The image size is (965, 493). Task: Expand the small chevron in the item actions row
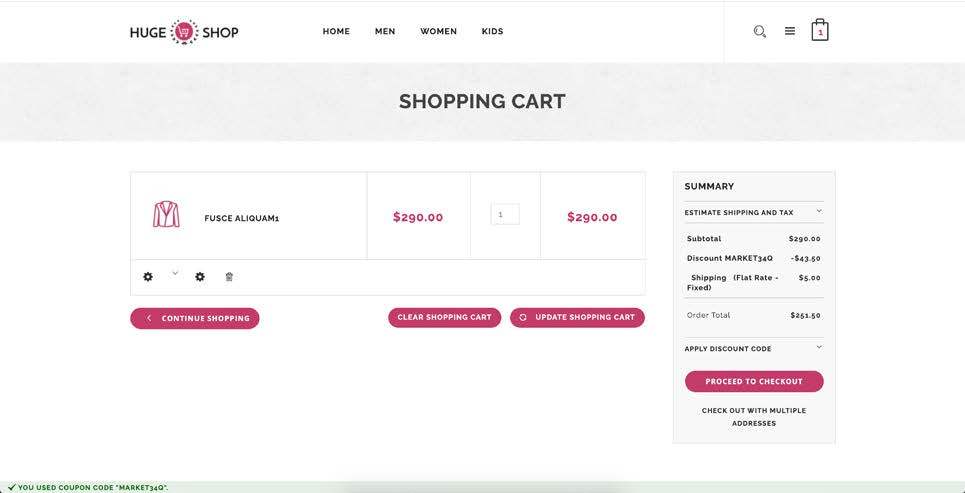pos(175,273)
